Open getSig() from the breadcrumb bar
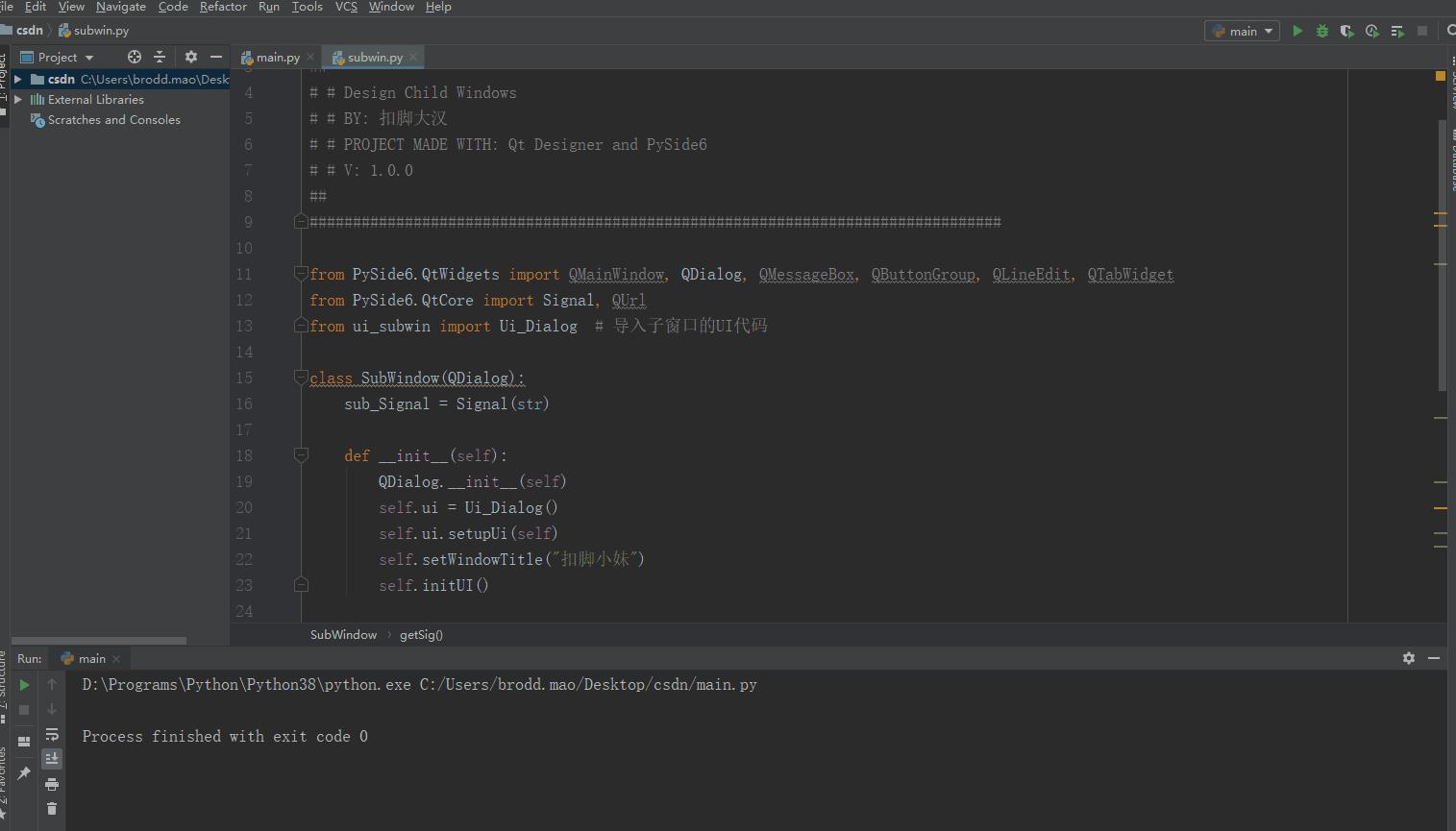The height and width of the screenshot is (831, 1456). click(421, 634)
